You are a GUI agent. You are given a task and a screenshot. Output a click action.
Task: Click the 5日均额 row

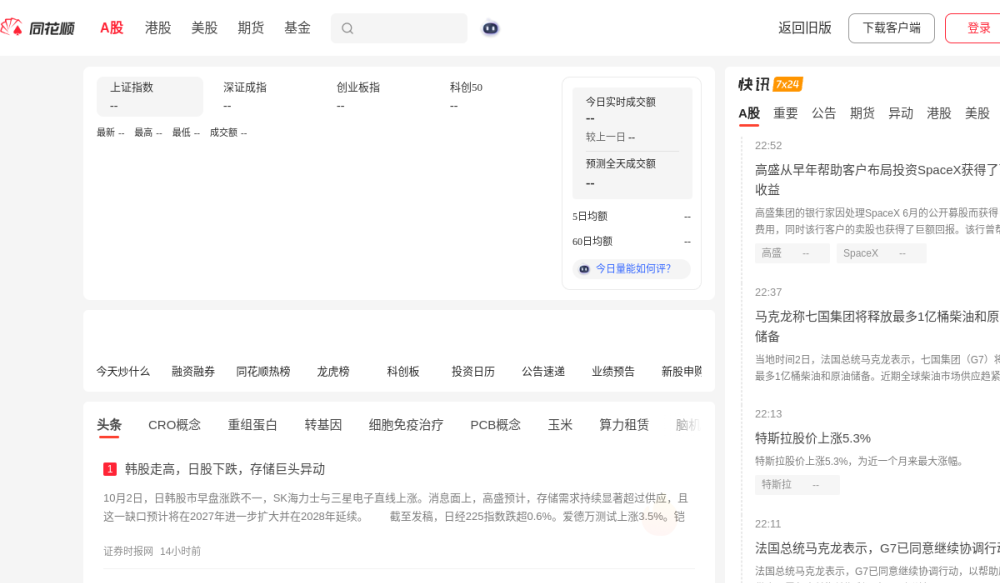(x=631, y=217)
